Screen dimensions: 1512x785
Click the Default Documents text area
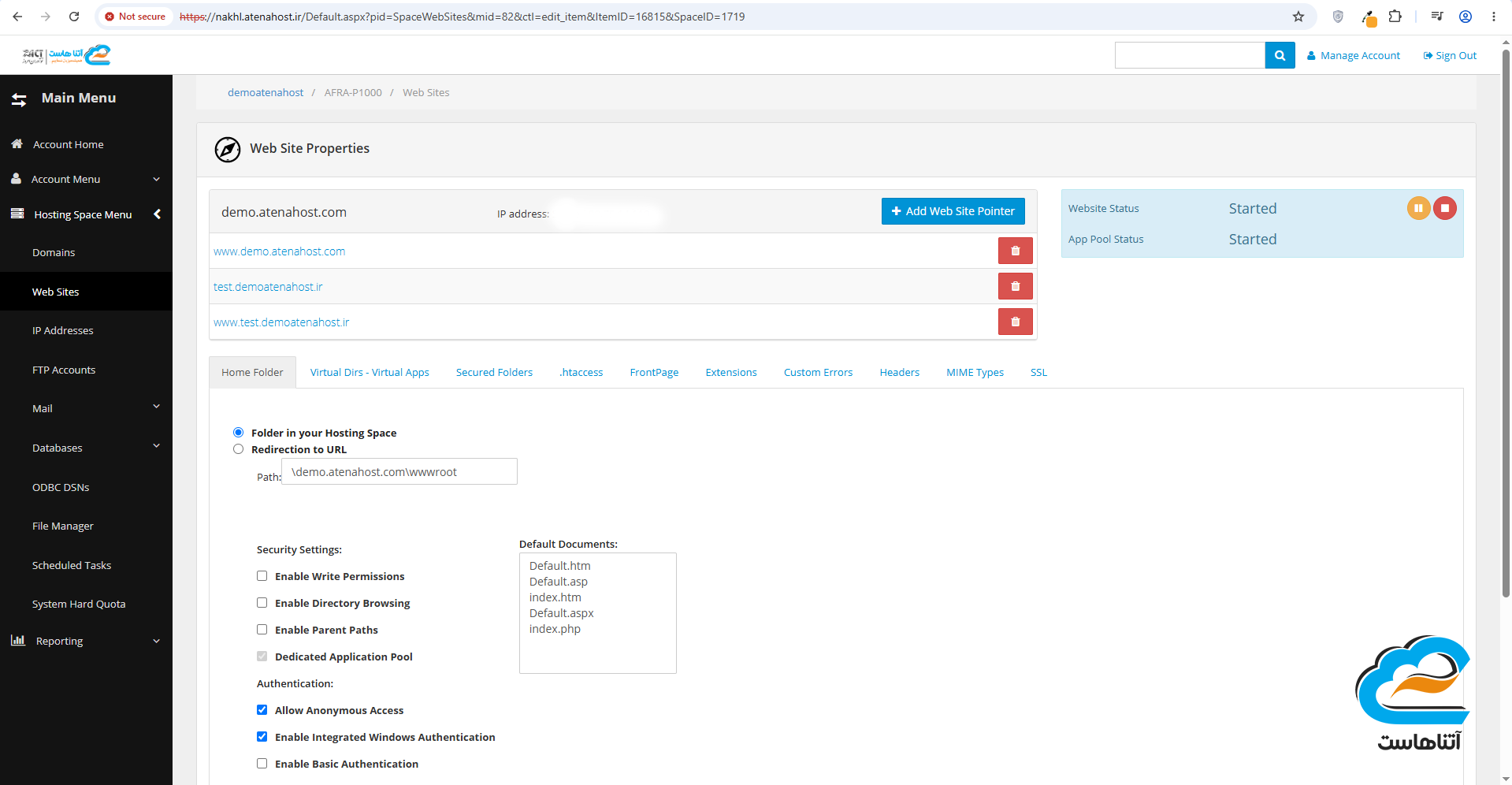pos(598,613)
